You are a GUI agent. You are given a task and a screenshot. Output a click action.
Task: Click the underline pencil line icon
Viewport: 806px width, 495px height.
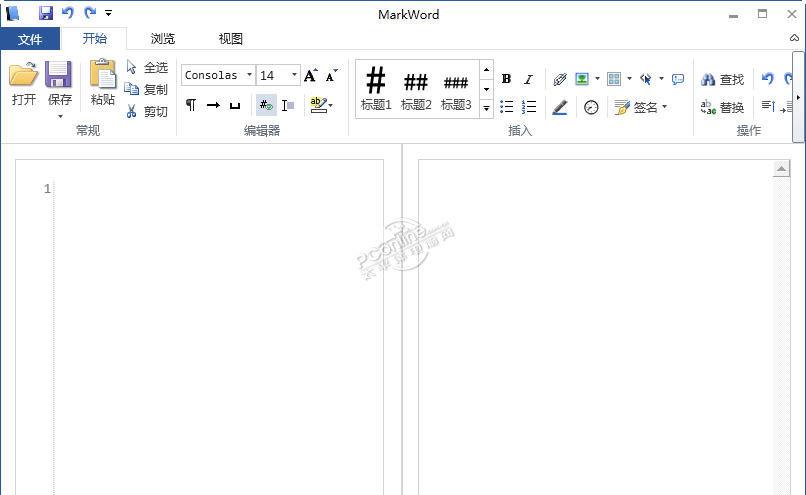coord(560,107)
